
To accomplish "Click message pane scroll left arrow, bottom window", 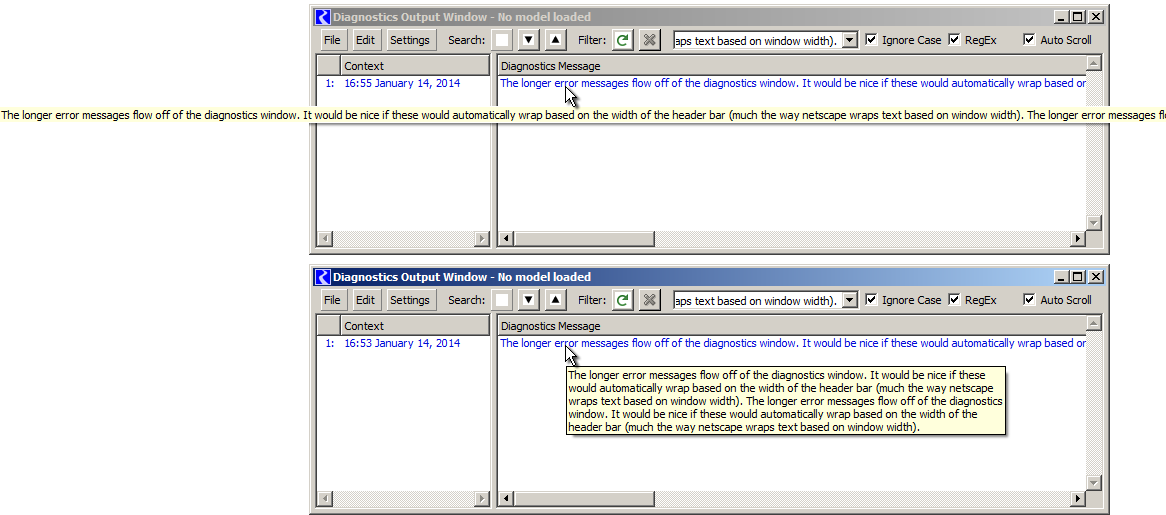I will point(506,499).
